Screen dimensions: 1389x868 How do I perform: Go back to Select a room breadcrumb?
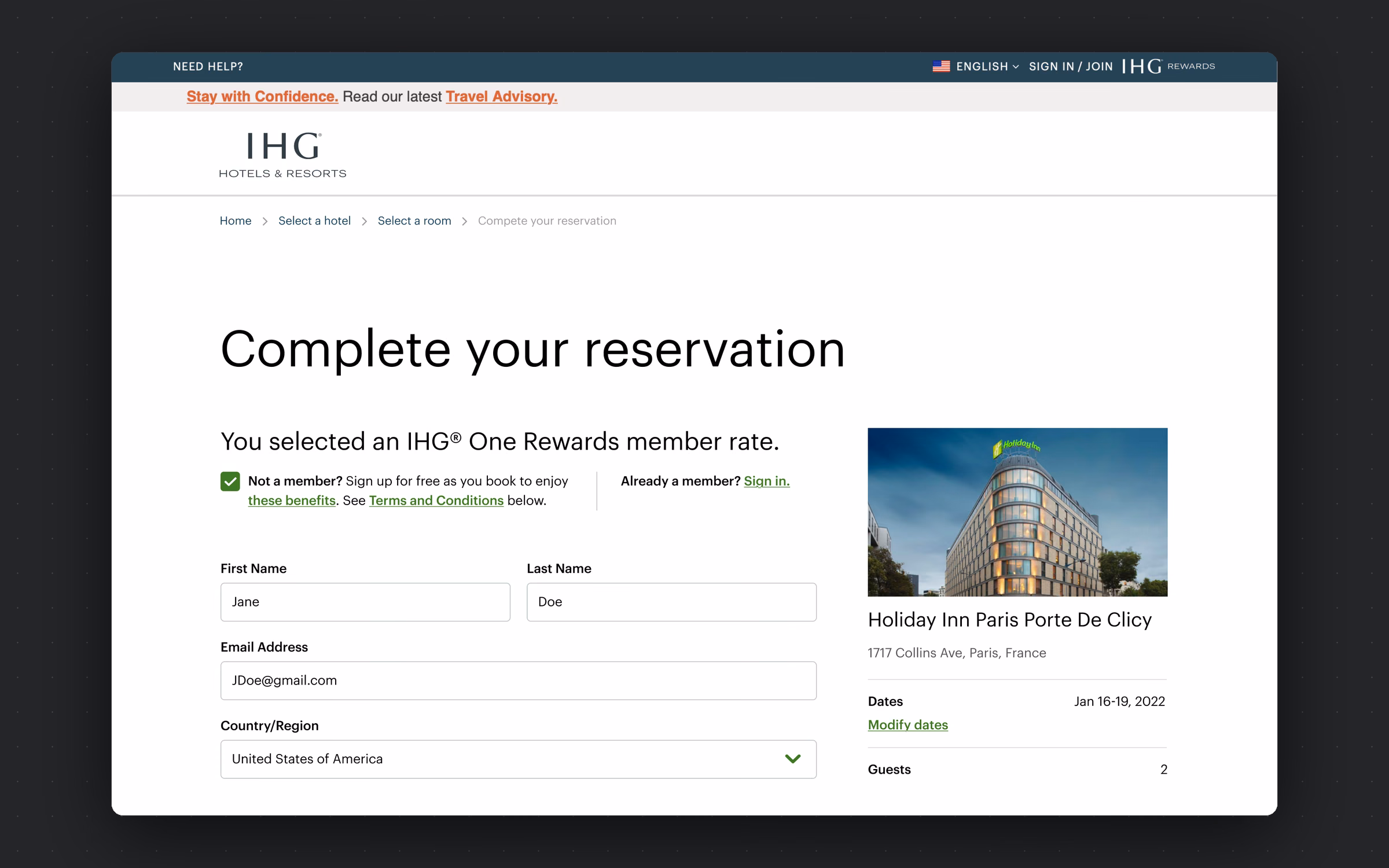[414, 221]
